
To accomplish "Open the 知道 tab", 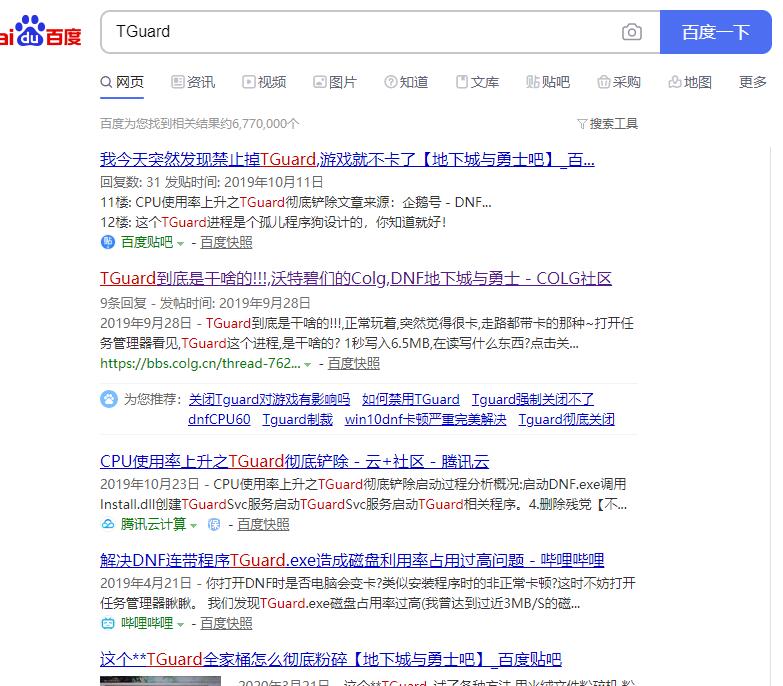I will [406, 82].
